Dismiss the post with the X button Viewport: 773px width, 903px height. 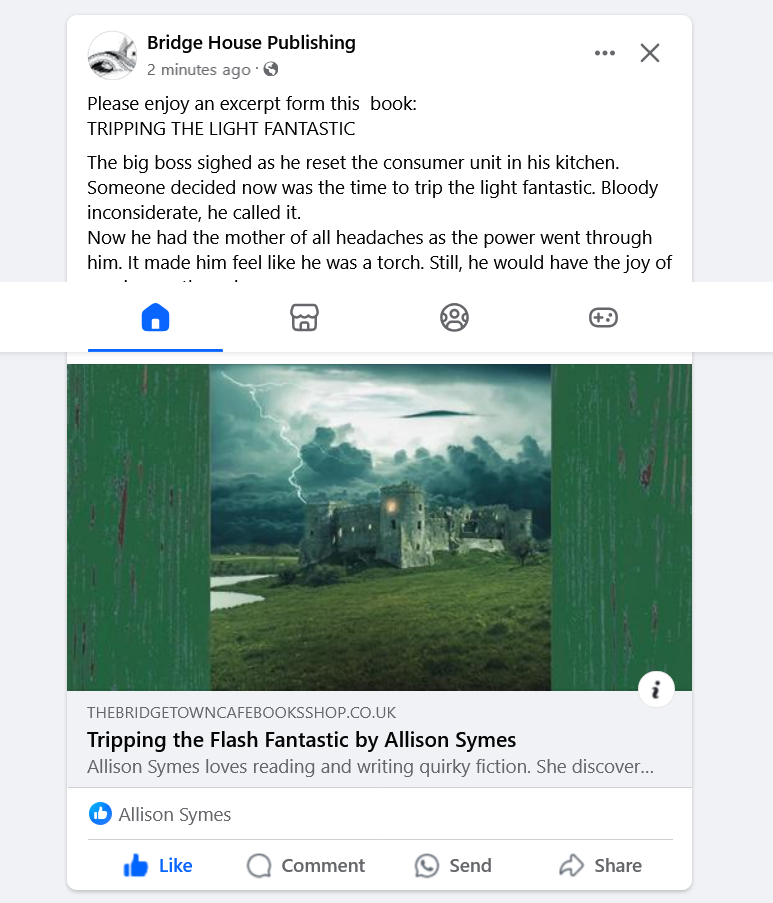[649, 53]
